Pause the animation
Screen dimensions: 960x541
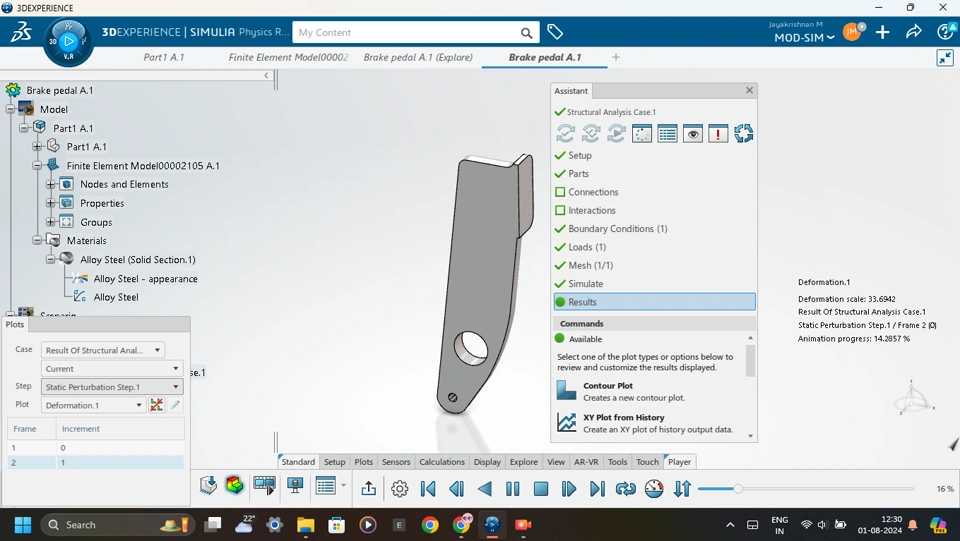click(512, 489)
